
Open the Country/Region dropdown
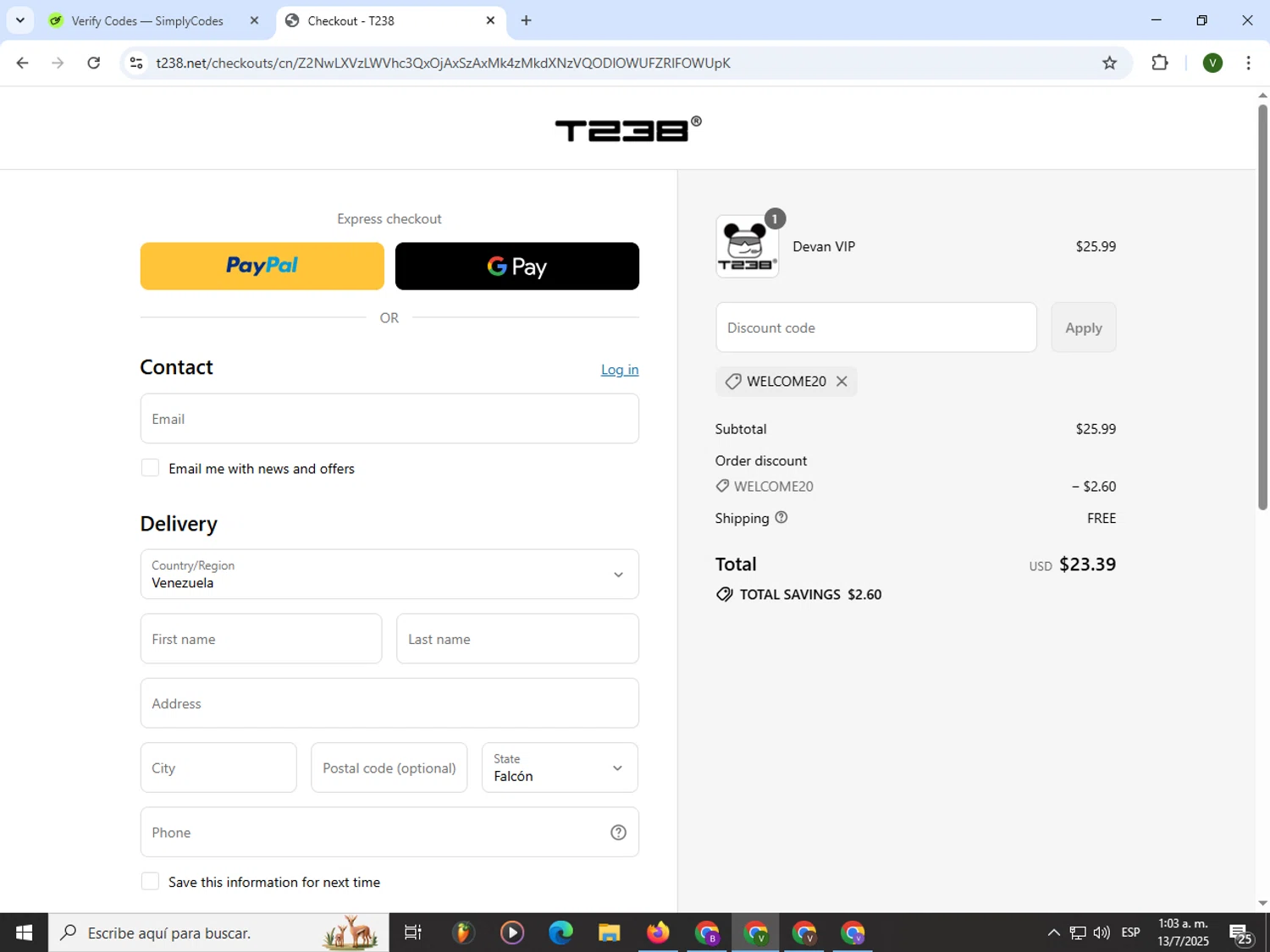pos(389,575)
